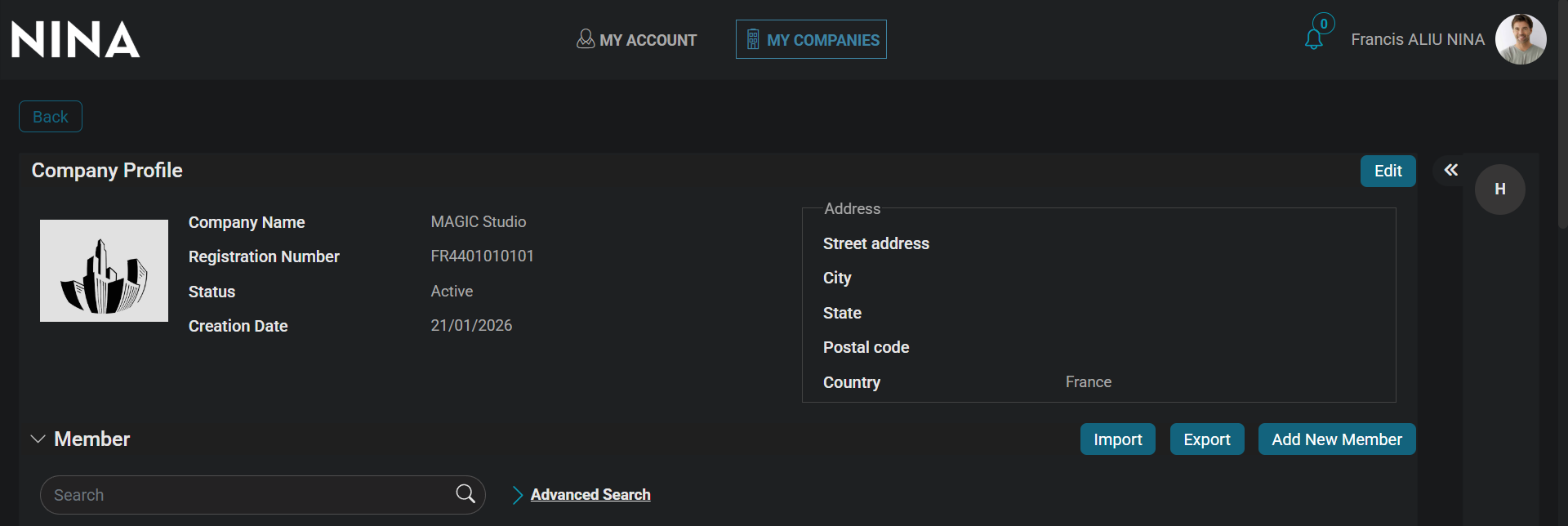Viewport: 1568px width, 526px height.
Task: Click the Add New Member button
Action: pos(1336,439)
